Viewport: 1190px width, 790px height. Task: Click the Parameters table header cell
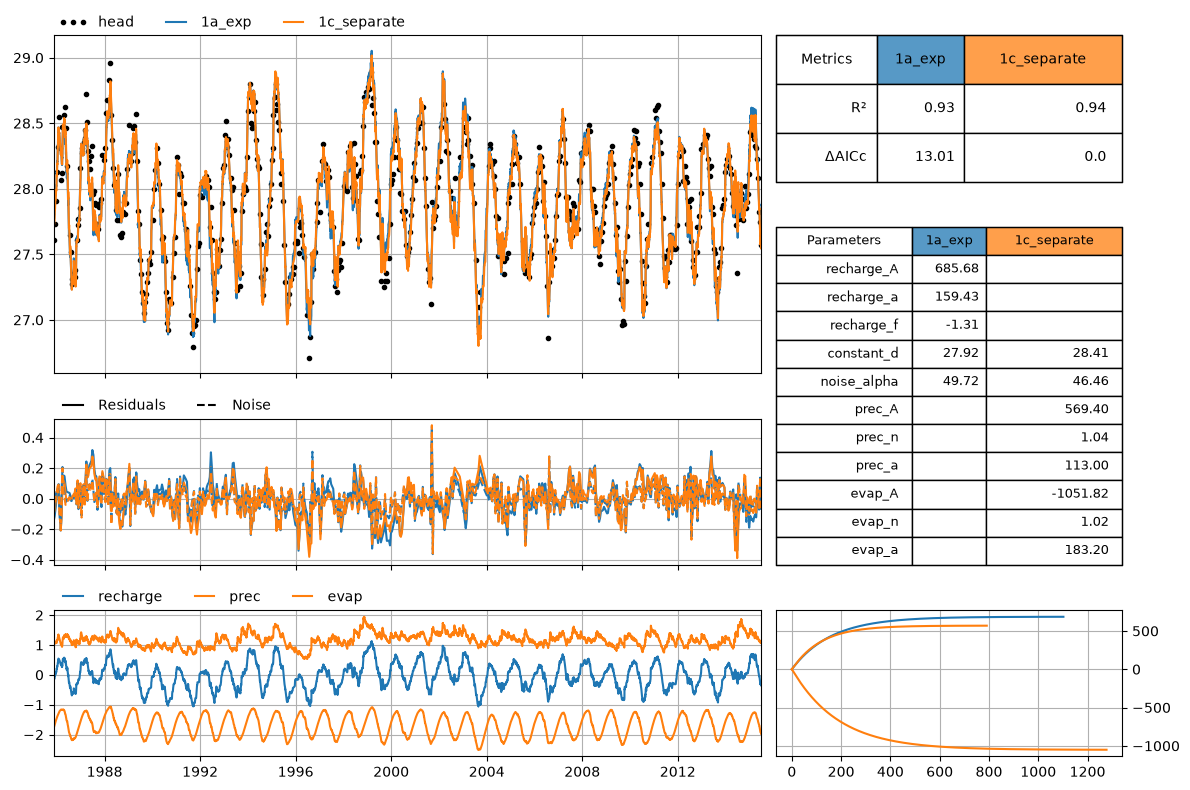(x=844, y=241)
